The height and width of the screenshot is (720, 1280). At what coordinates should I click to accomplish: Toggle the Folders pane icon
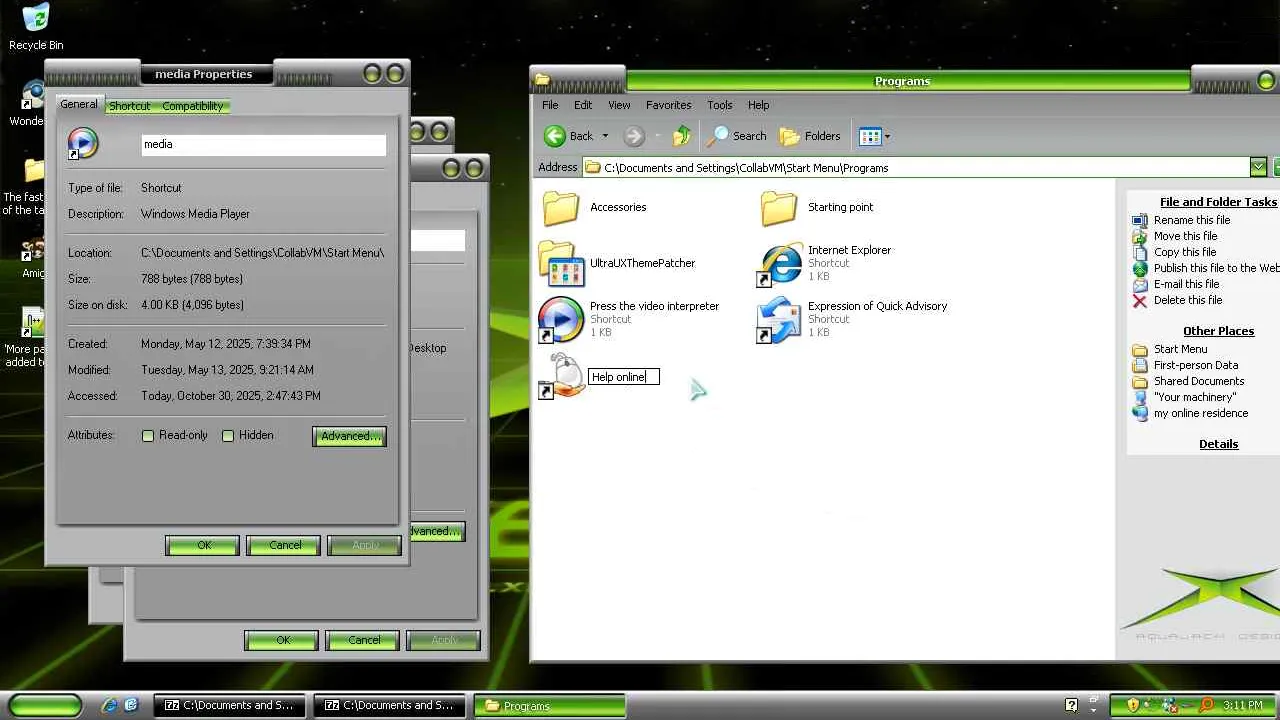tap(790, 136)
